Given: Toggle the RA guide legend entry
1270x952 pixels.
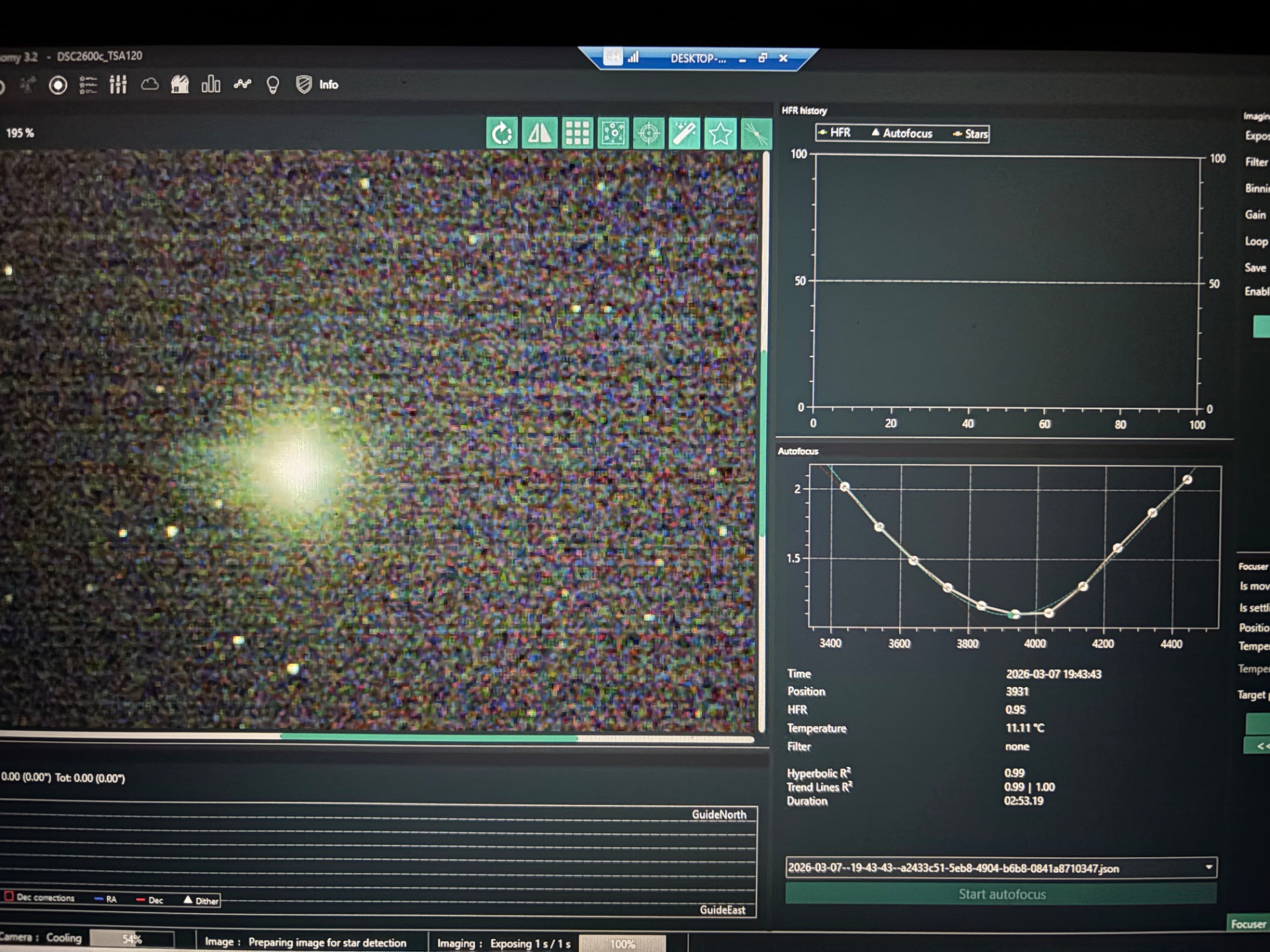Looking at the screenshot, I should (x=106, y=899).
